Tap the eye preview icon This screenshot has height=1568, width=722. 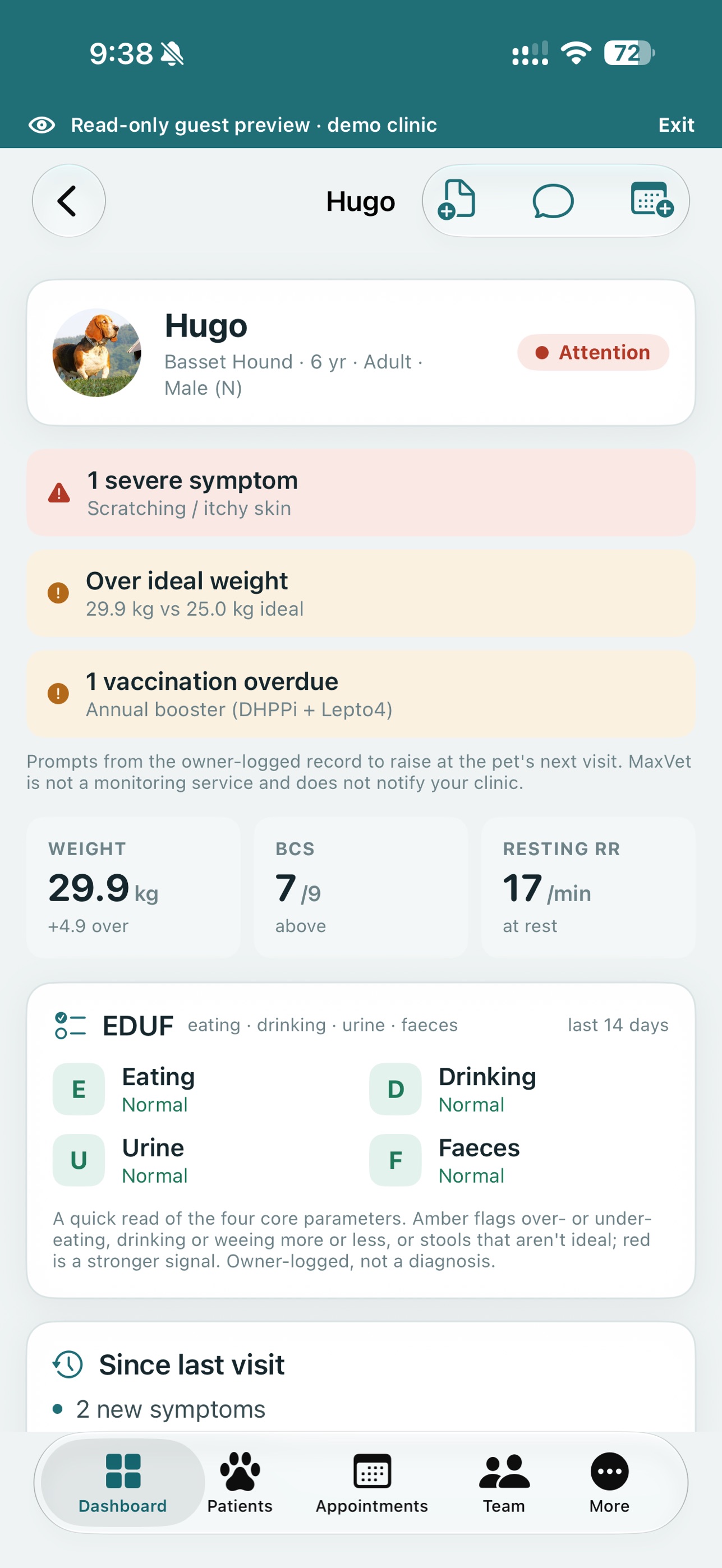42,125
